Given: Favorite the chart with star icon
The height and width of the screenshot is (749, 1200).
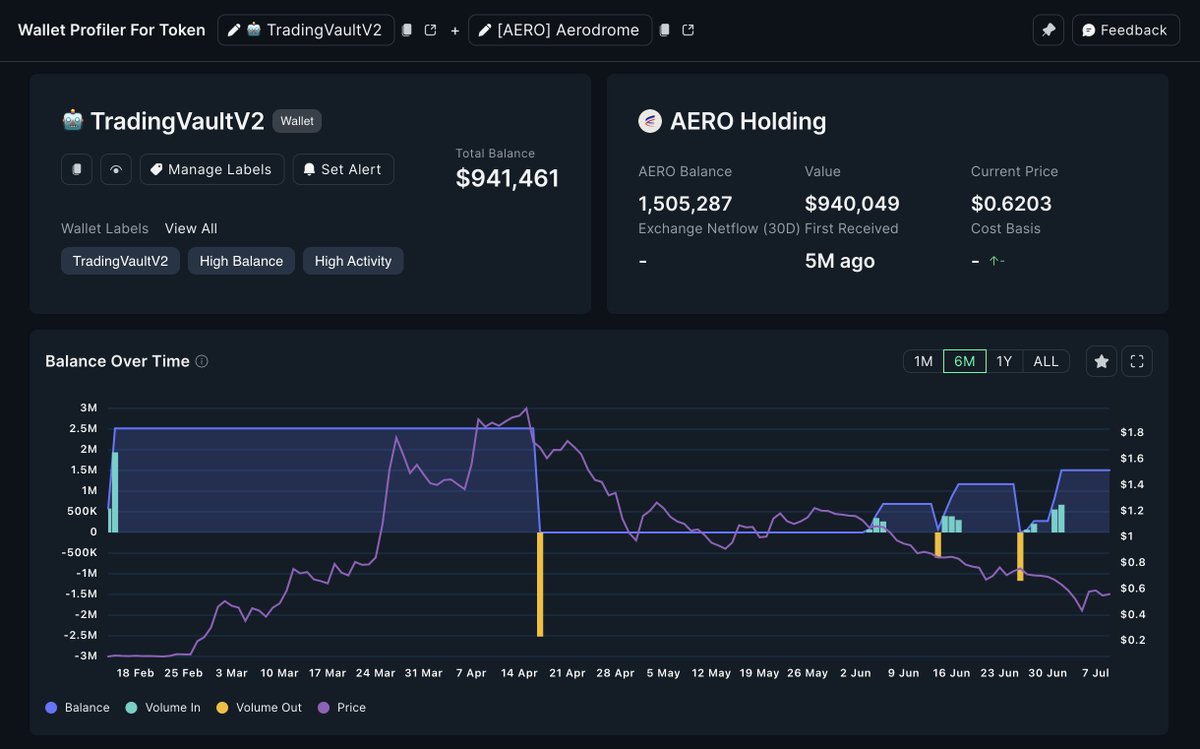Looking at the screenshot, I should tap(1101, 361).
